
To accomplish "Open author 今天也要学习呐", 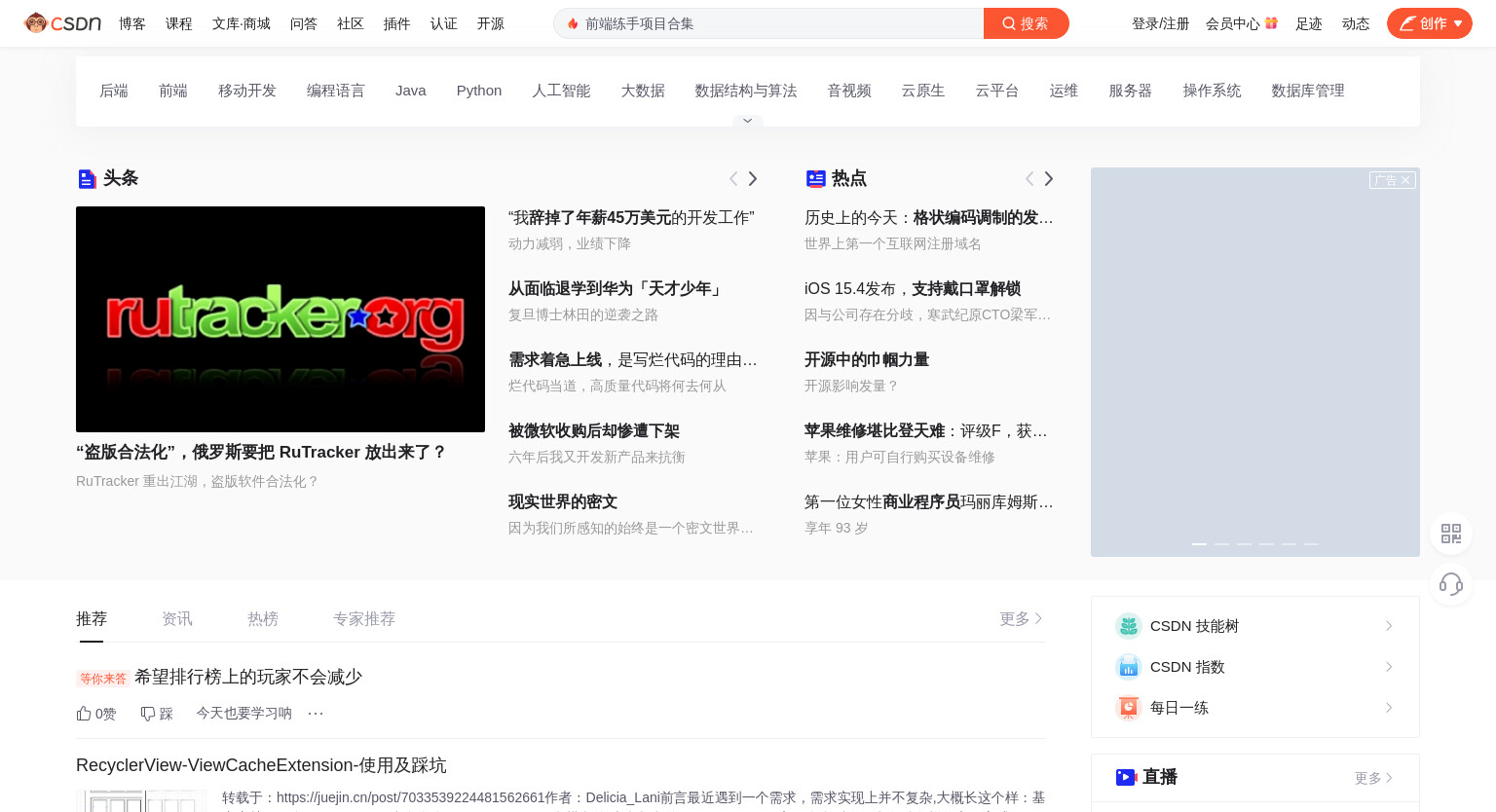I will click(x=244, y=714).
